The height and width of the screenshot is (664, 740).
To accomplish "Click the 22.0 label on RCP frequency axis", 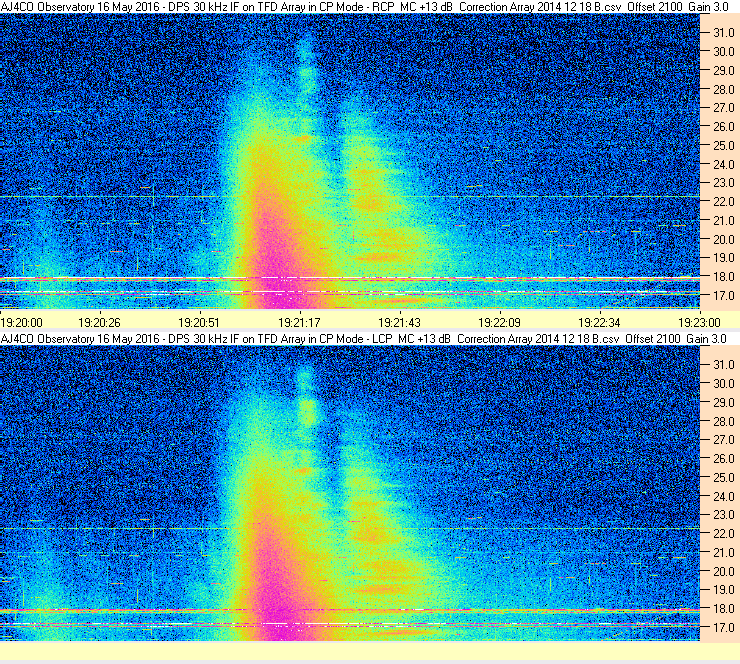I will click(x=723, y=202).
